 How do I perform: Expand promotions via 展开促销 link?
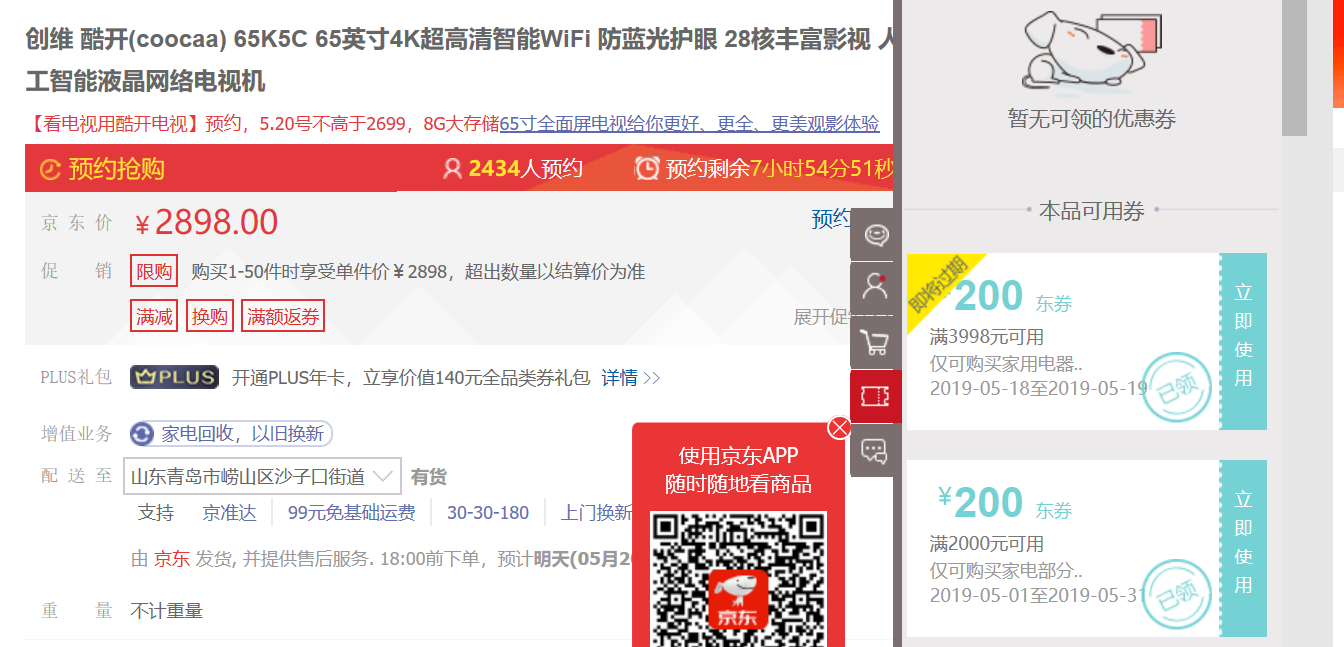pos(821,317)
